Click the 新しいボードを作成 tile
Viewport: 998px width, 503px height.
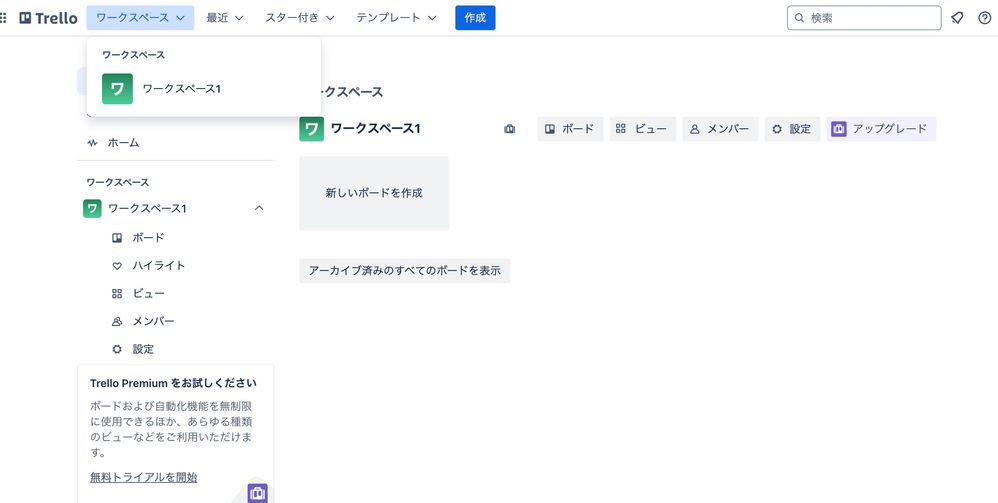[374, 193]
